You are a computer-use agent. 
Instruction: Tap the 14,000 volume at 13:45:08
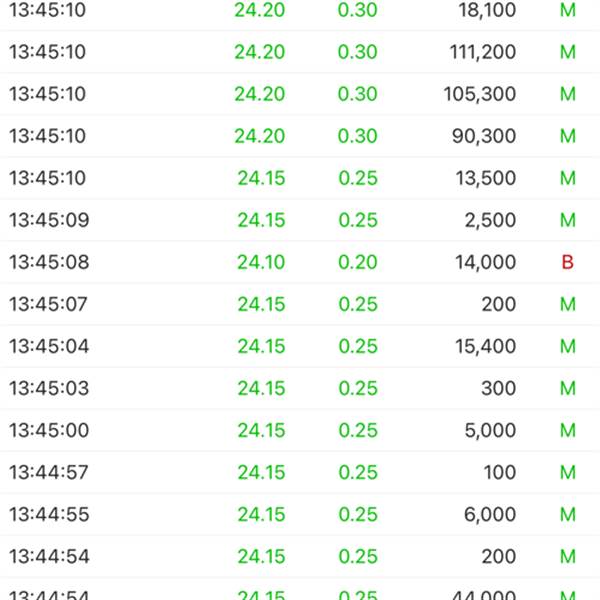pos(485,262)
